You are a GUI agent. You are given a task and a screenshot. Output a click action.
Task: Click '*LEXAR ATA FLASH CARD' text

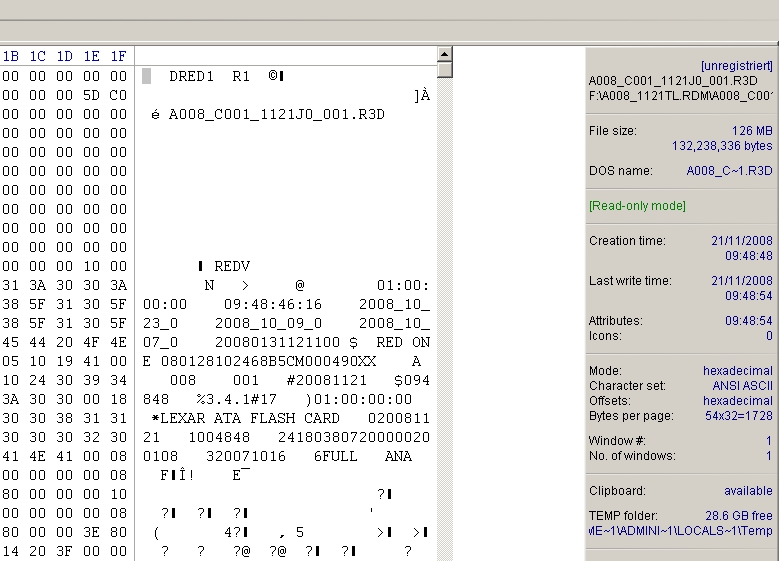[x=245, y=418]
